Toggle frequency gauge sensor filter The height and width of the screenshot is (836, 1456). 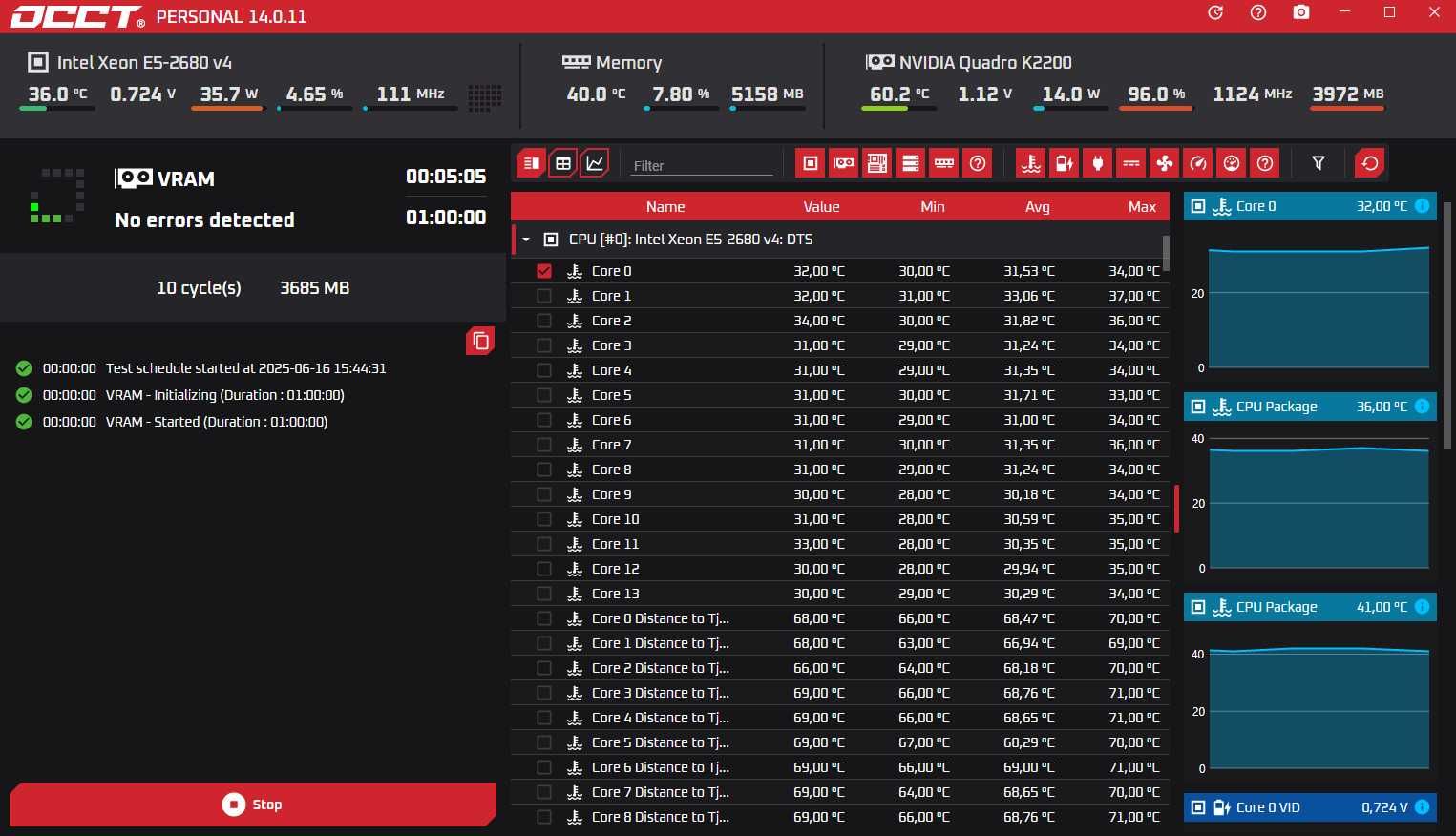[1198, 163]
